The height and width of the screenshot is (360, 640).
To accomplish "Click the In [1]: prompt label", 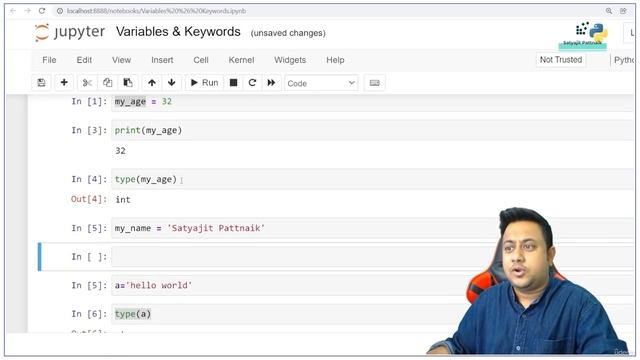I will pyautogui.click(x=89, y=102).
